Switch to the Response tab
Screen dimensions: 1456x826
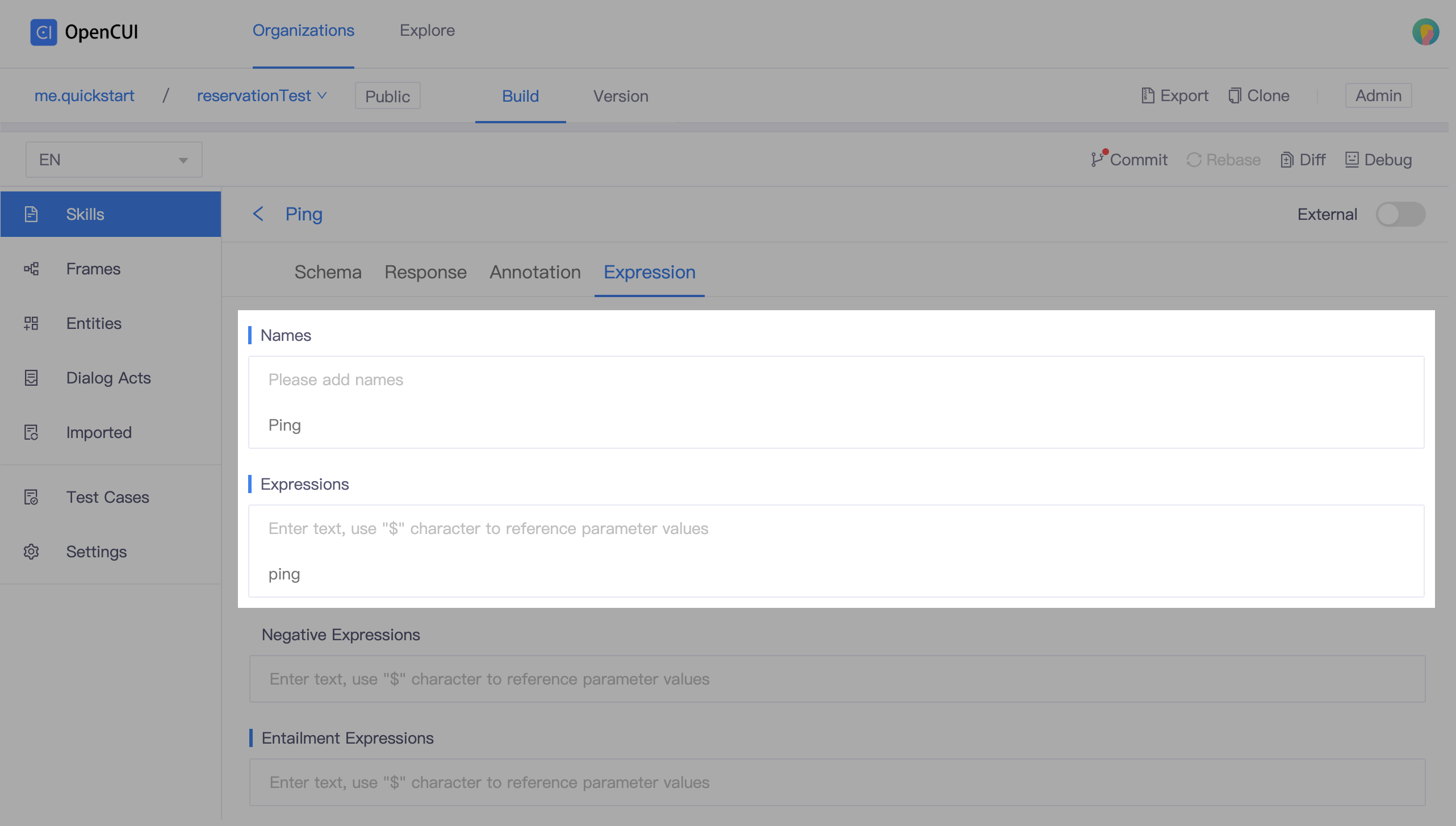tap(425, 272)
